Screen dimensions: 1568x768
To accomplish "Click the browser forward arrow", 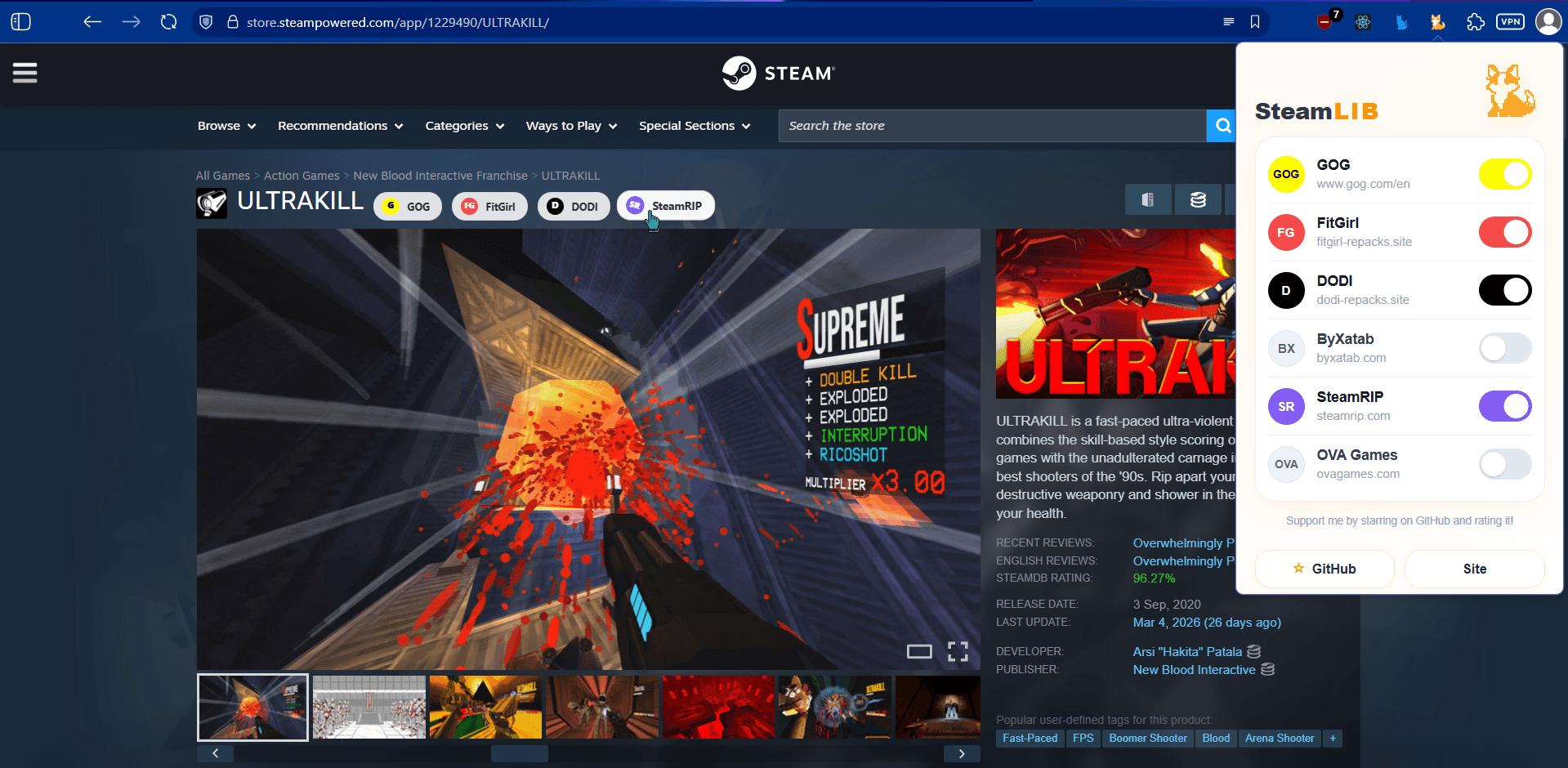I will pyautogui.click(x=131, y=22).
